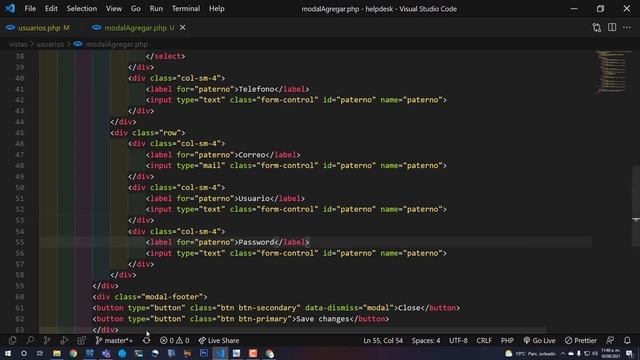
Task: Click 'type="mail"' on line 48
Action: pyautogui.click(x=200, y=165)
